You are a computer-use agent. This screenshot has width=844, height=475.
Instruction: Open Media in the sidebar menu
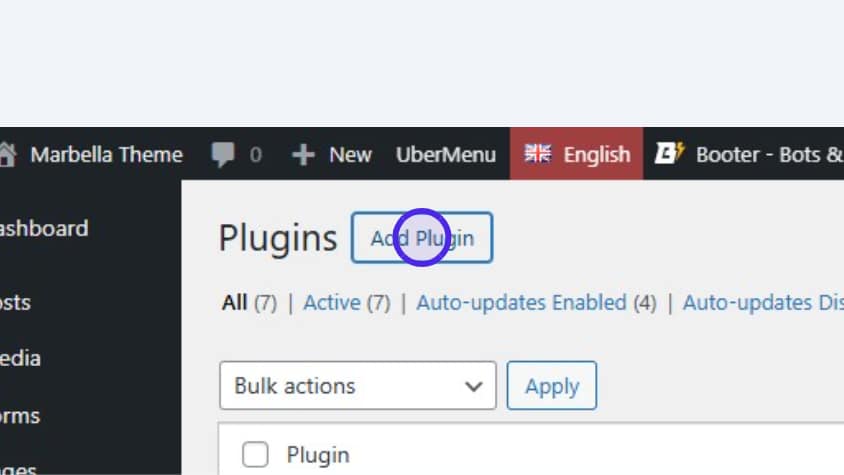pyautogui.click(x=20, y=358)
